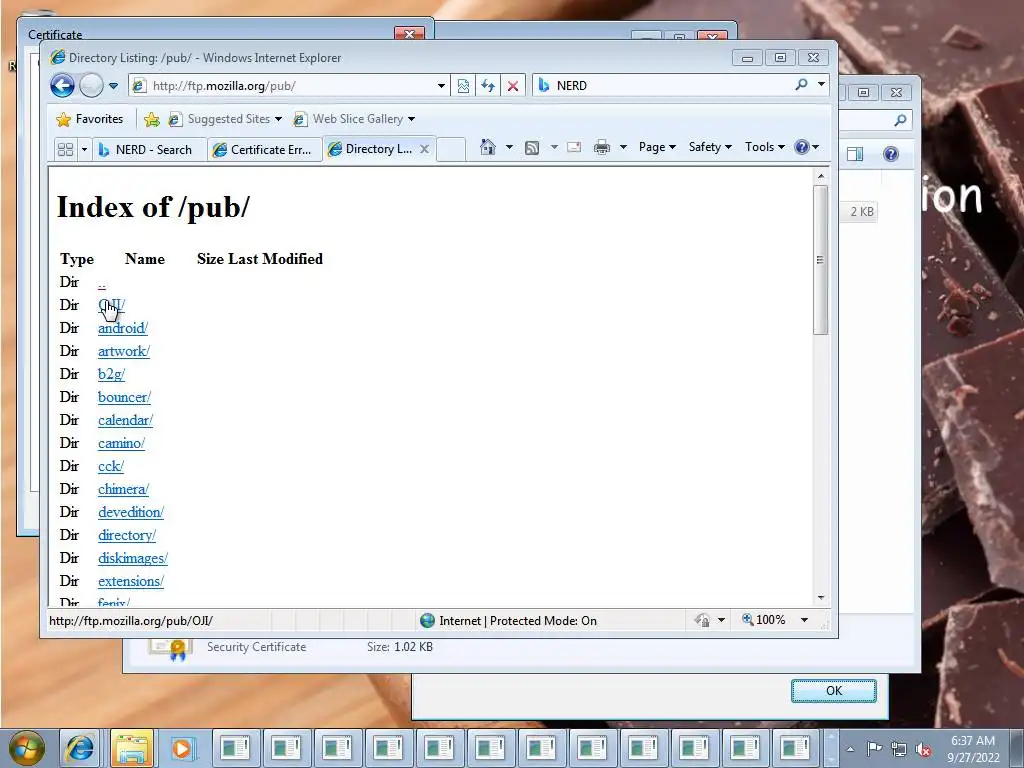
Task: Open a new blank tab
Action: click(x=451, y=149)
